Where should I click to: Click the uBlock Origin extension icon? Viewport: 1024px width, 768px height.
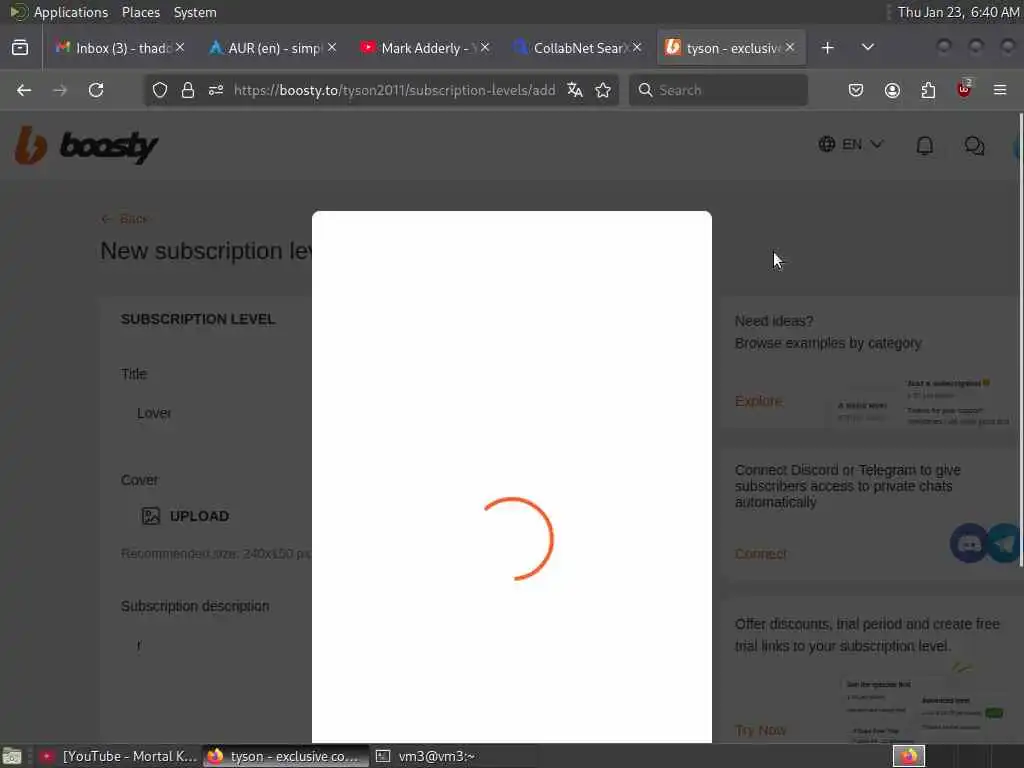pyautogui.click(x=964, y=89)
